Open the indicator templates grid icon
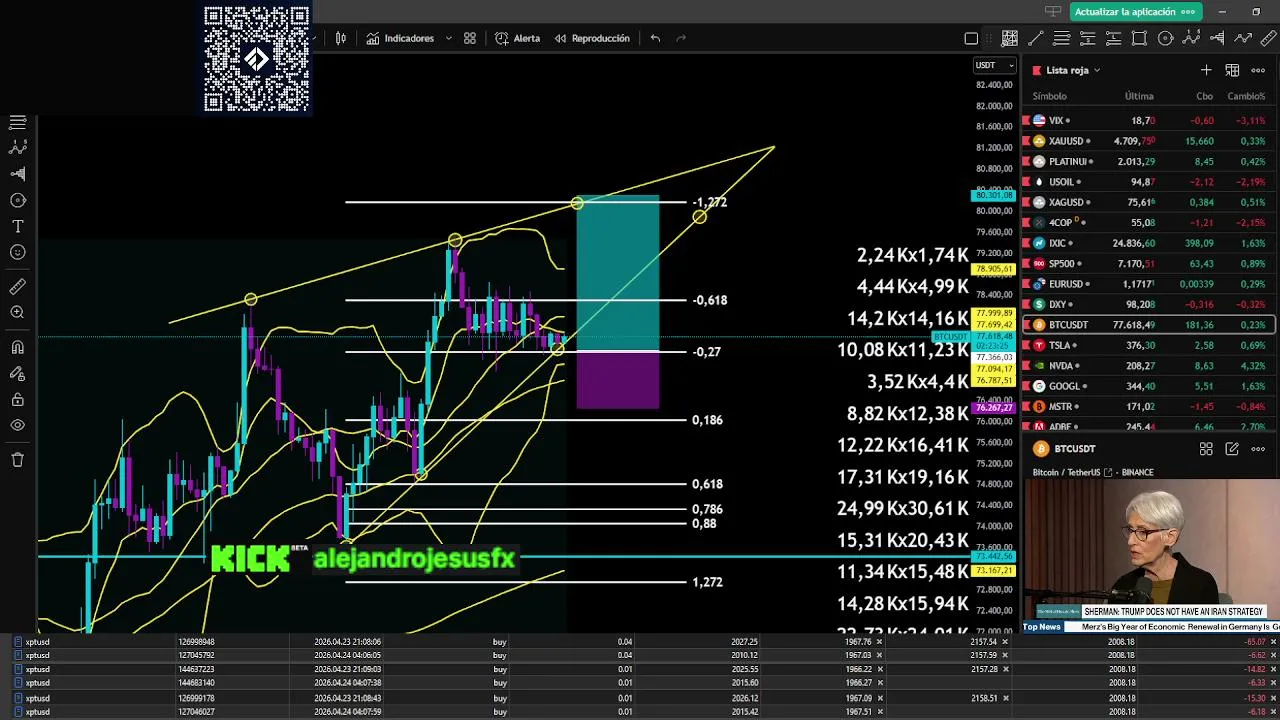 tap(470, 38)
